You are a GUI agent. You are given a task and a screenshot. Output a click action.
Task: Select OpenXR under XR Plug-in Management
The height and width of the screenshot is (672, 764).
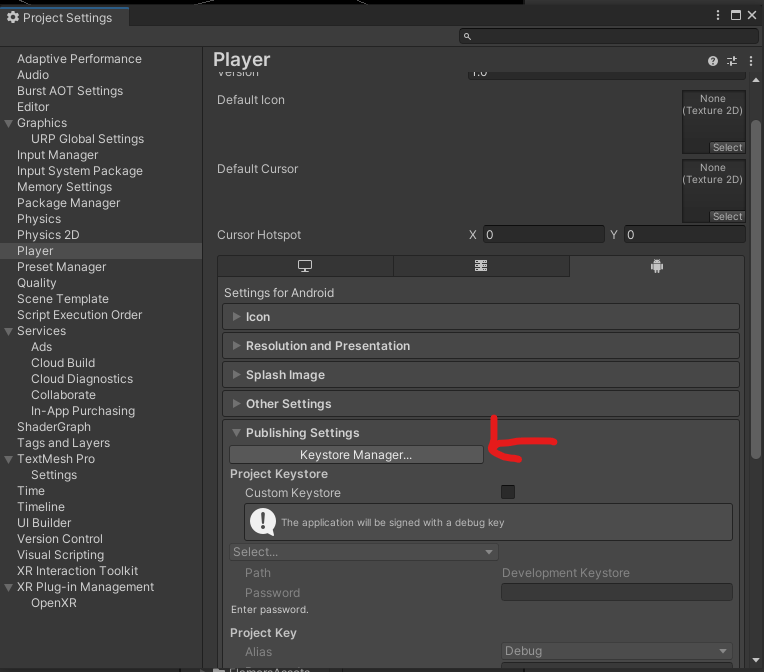pos(54,603)
